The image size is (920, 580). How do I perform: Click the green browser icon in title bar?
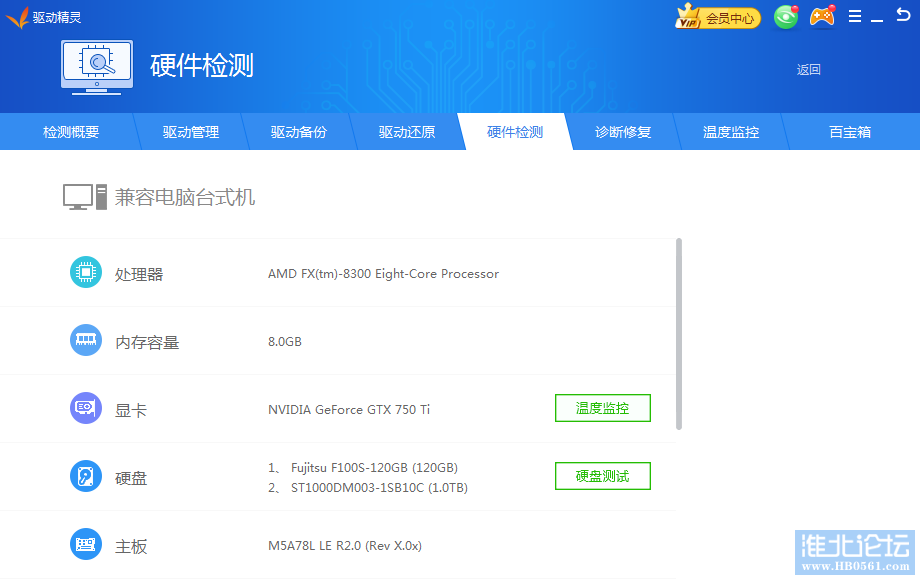(x=786, y=17)
